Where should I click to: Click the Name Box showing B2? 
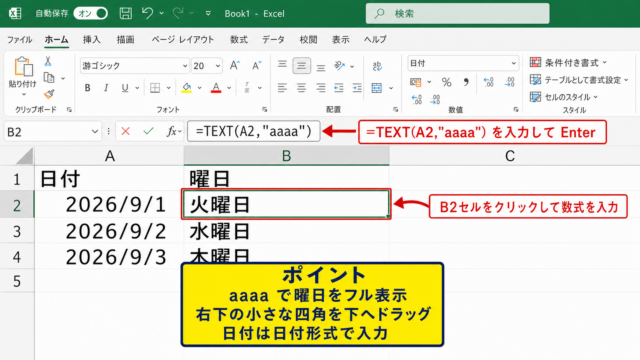click(52, 132)
